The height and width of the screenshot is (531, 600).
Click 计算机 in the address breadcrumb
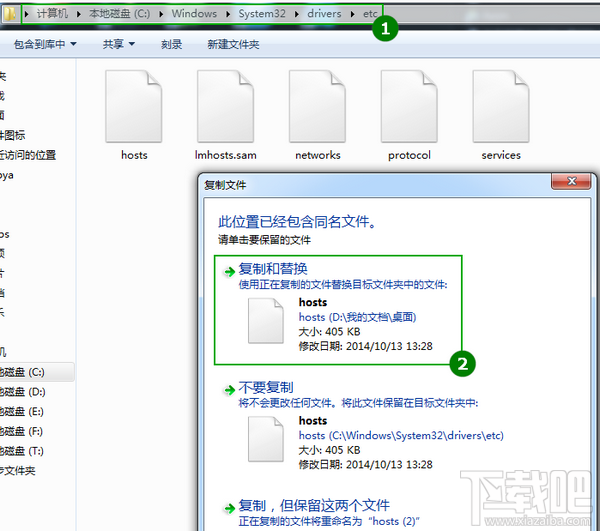(52, 14)
